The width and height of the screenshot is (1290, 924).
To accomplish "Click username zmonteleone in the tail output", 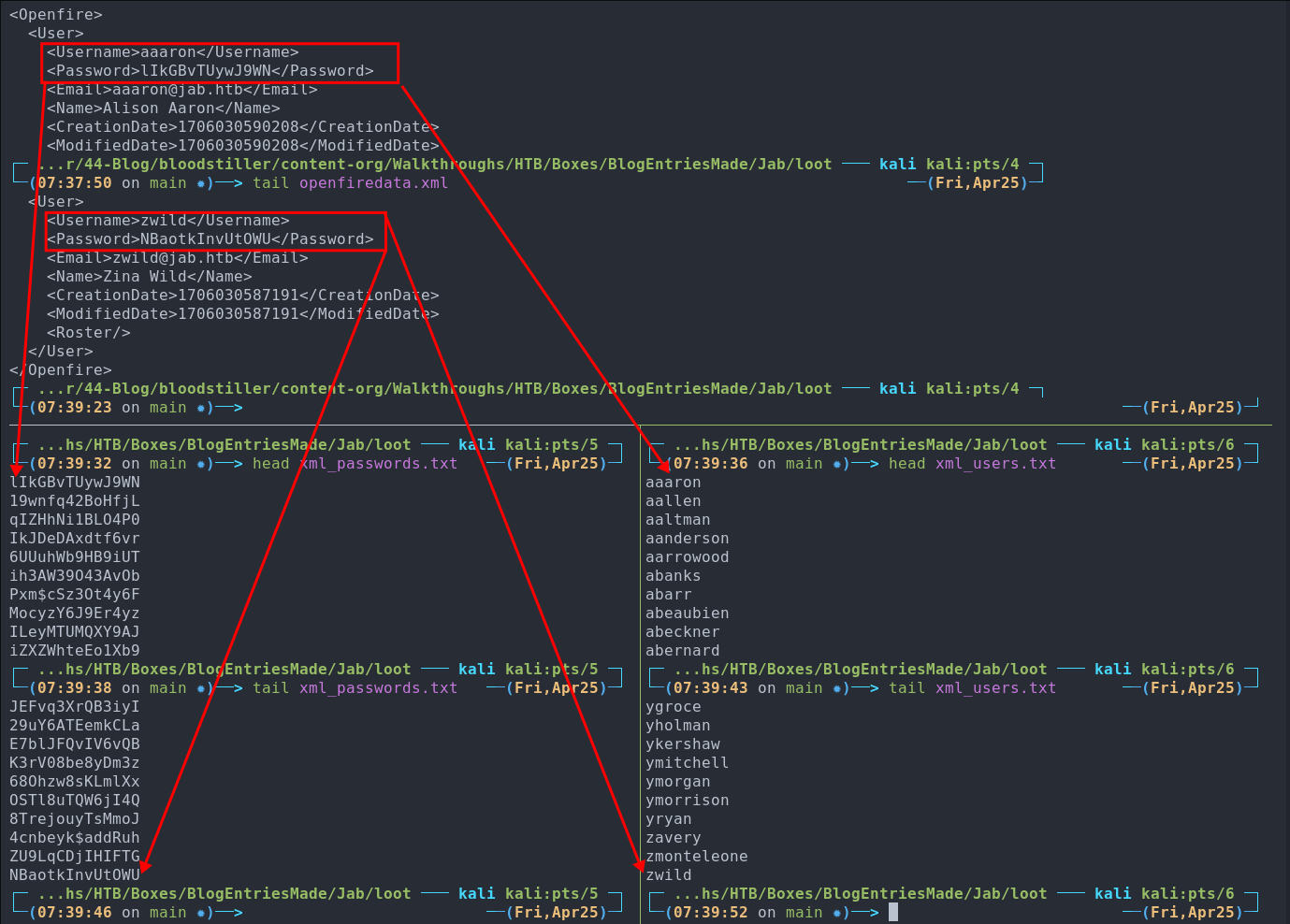I will [696, 857].
